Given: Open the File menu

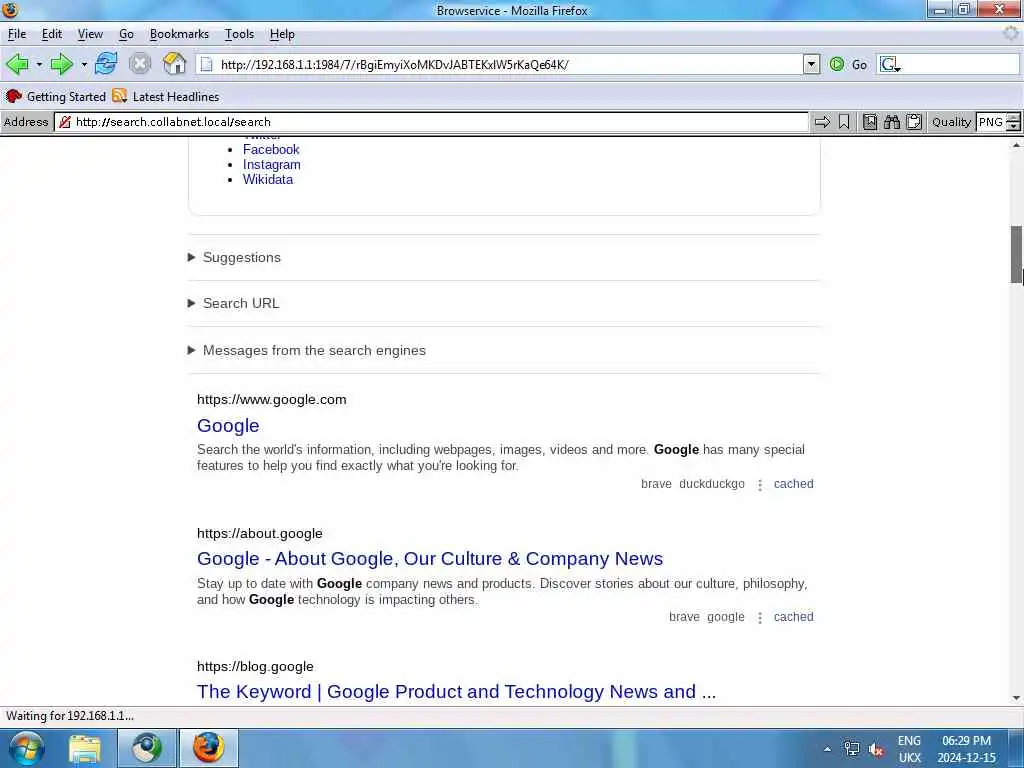Looking at the screenshot, I should (x=17, y=34).
